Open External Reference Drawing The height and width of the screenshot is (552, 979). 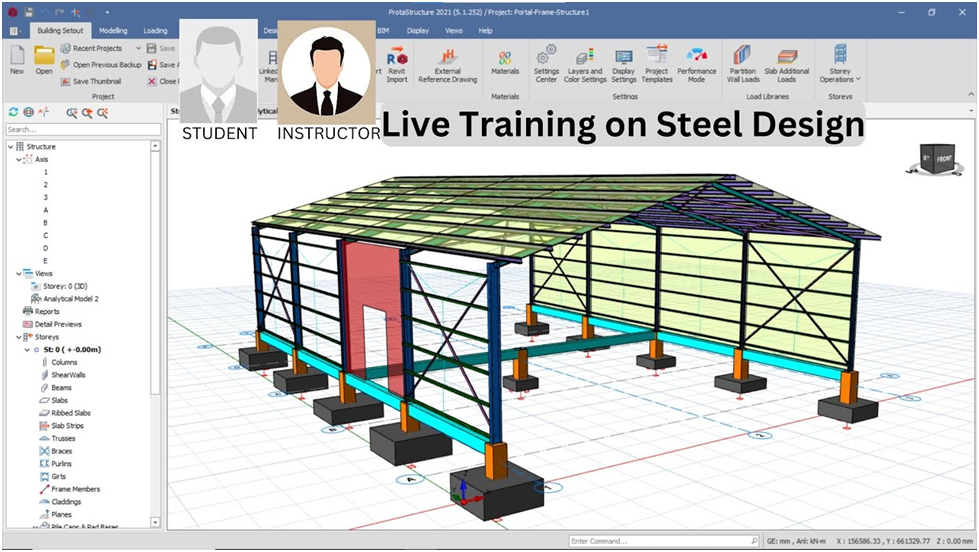[447, 66]
